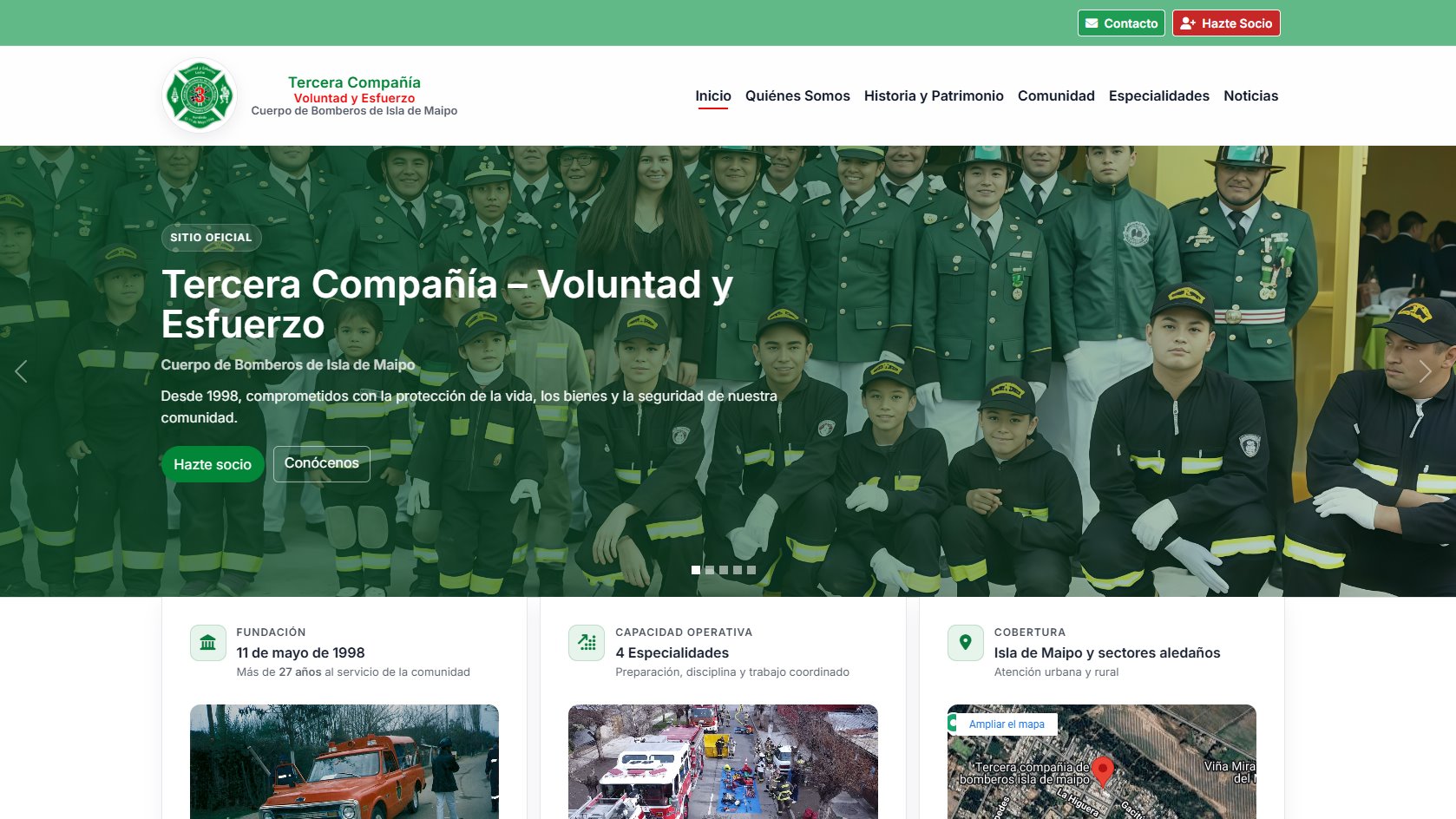Click the Fundación building icon
1456x819 pixels.
coord(207,642)
